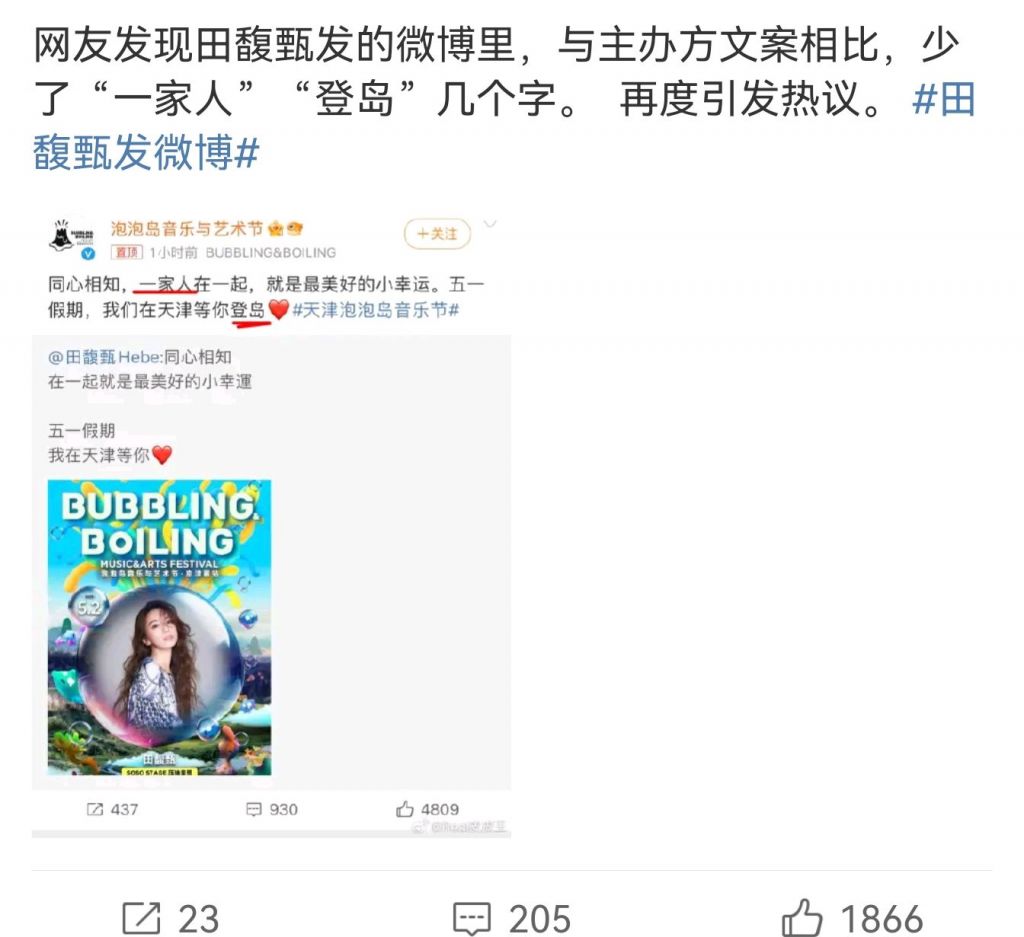The height and width of the screenshot is (937, 1024).
Task: Click the red heart emoji in 田馥甄's post
Action: pos(161,454)
